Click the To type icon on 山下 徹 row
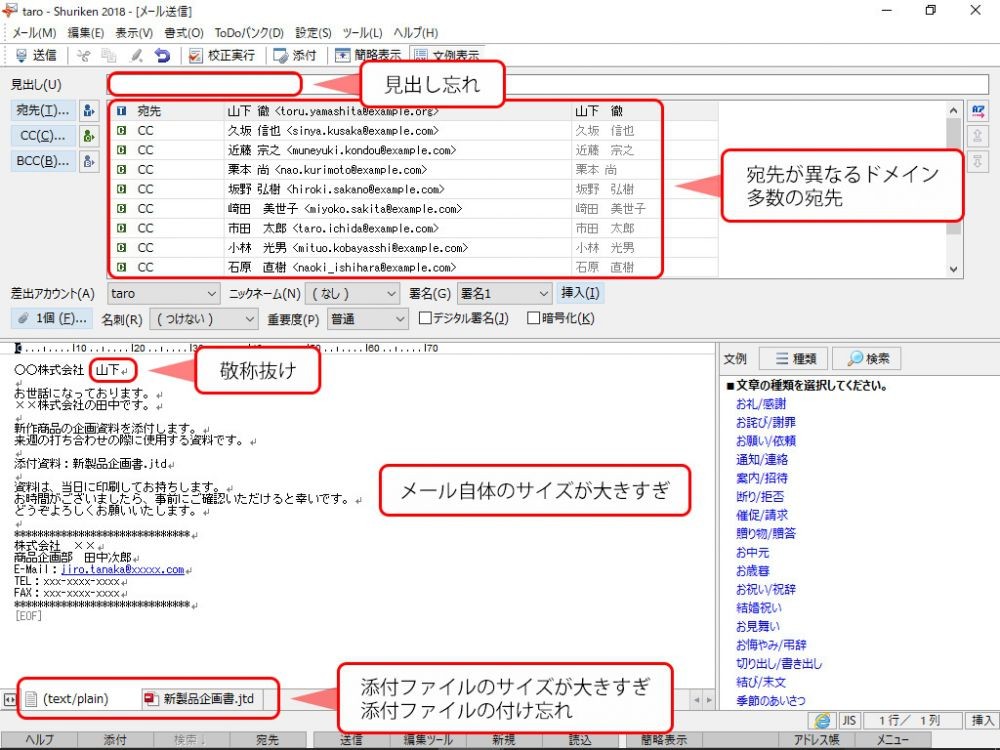Screen dimensions: 1000x750 pos(122,111)
